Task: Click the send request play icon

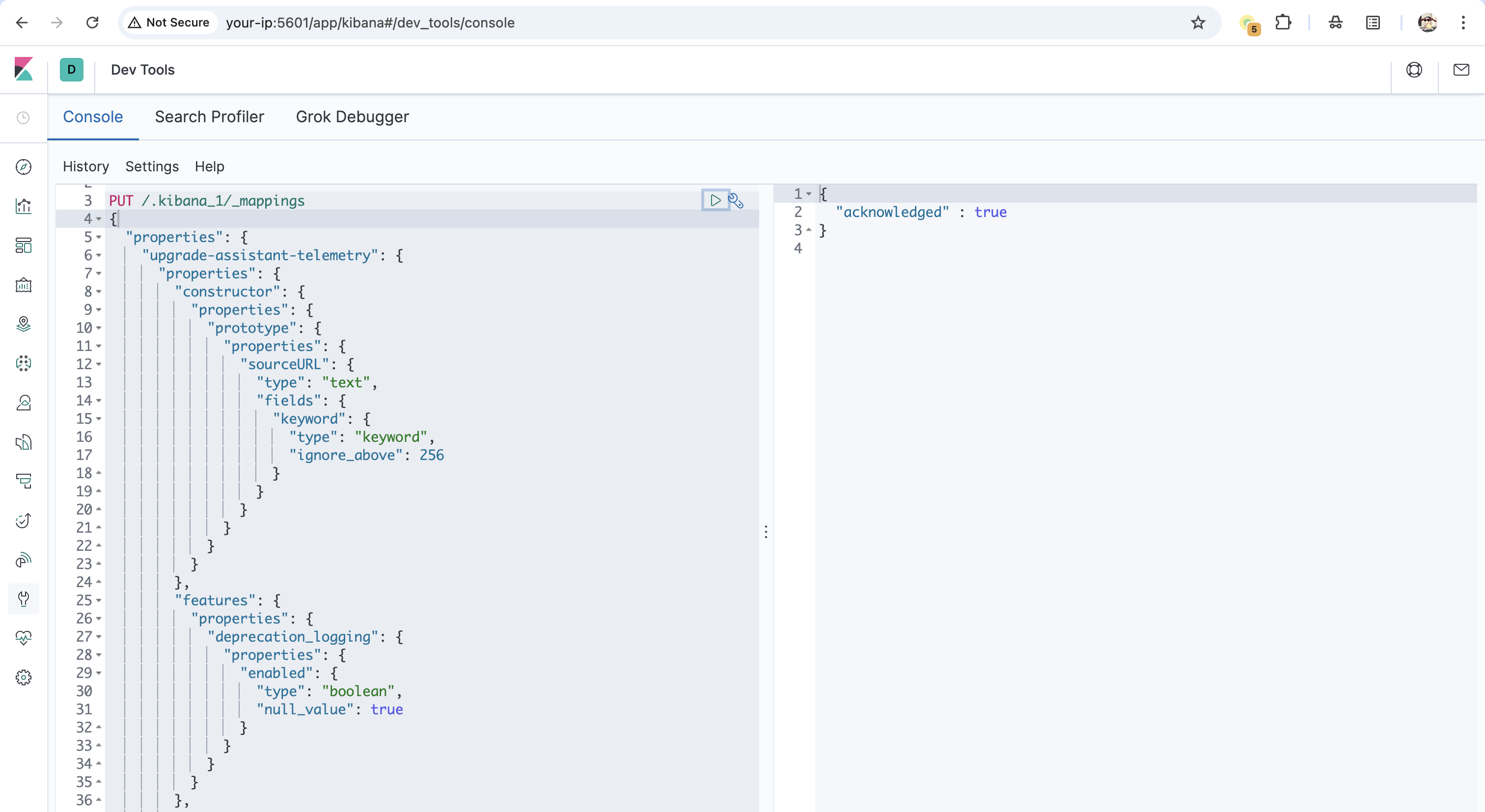Action: pos(715,200)
